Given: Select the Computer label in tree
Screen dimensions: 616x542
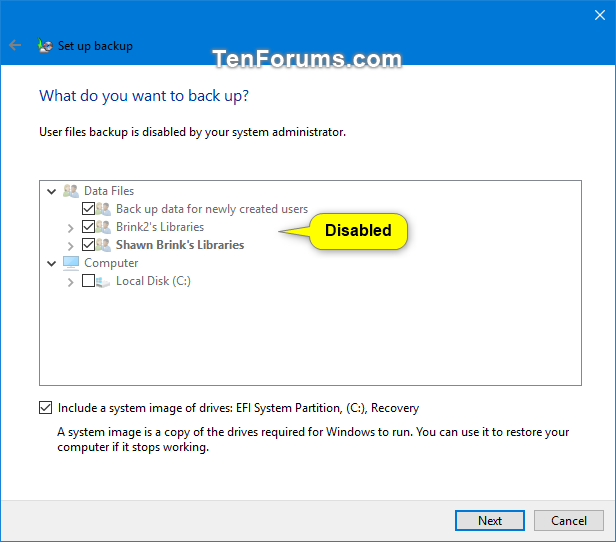Looking at the screenshot, I should 111,263.
